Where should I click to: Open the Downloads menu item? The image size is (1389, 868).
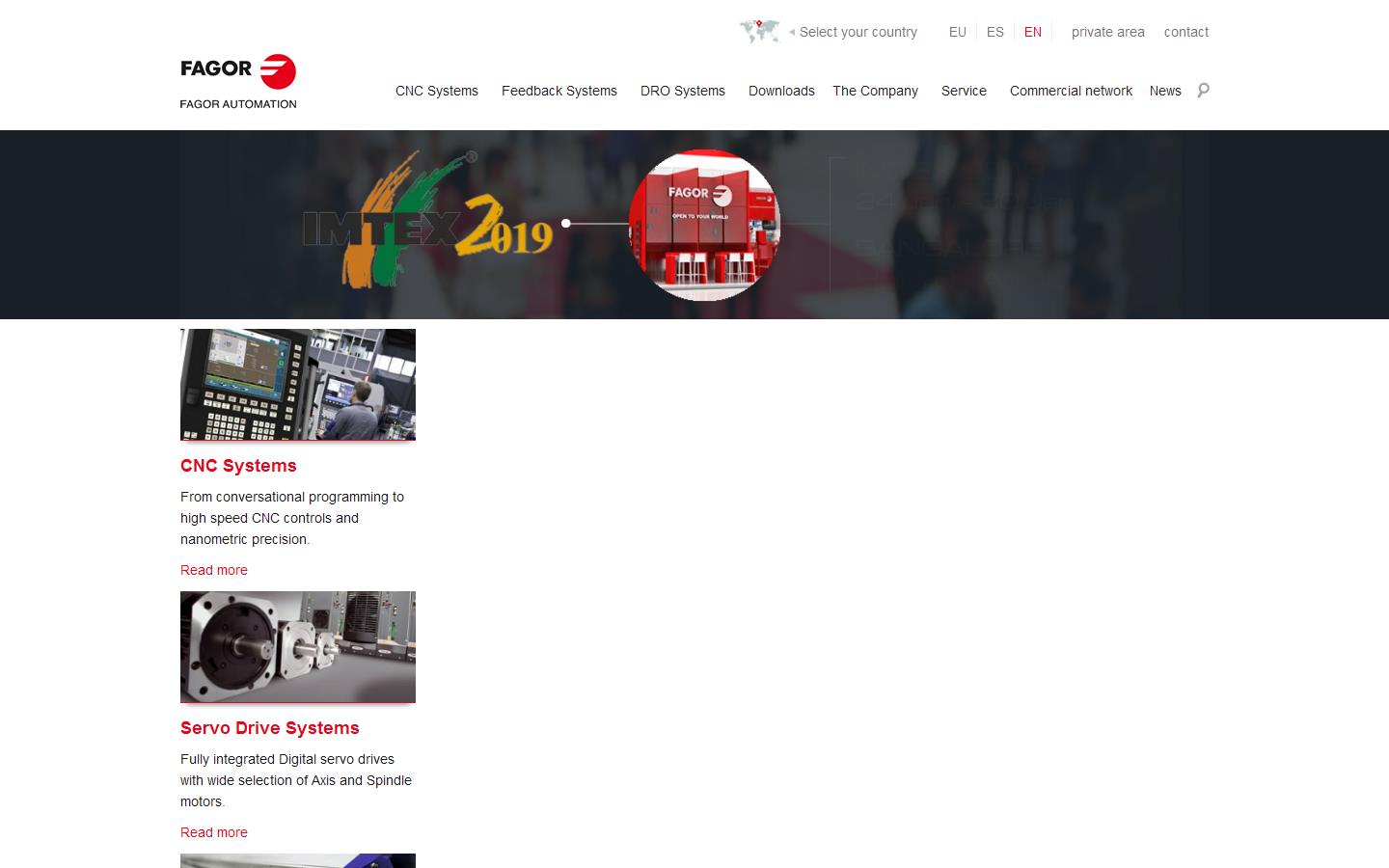[x=781, y=91]
